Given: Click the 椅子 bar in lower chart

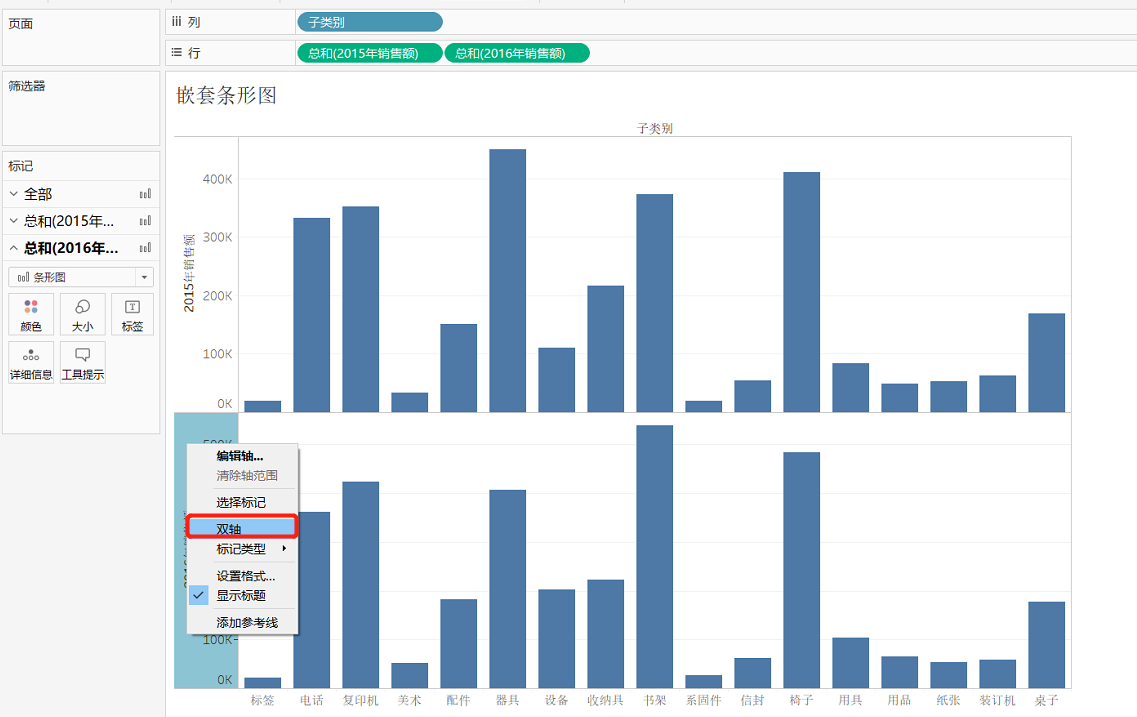Looking at the screenshot, I should tap(801, 570).
